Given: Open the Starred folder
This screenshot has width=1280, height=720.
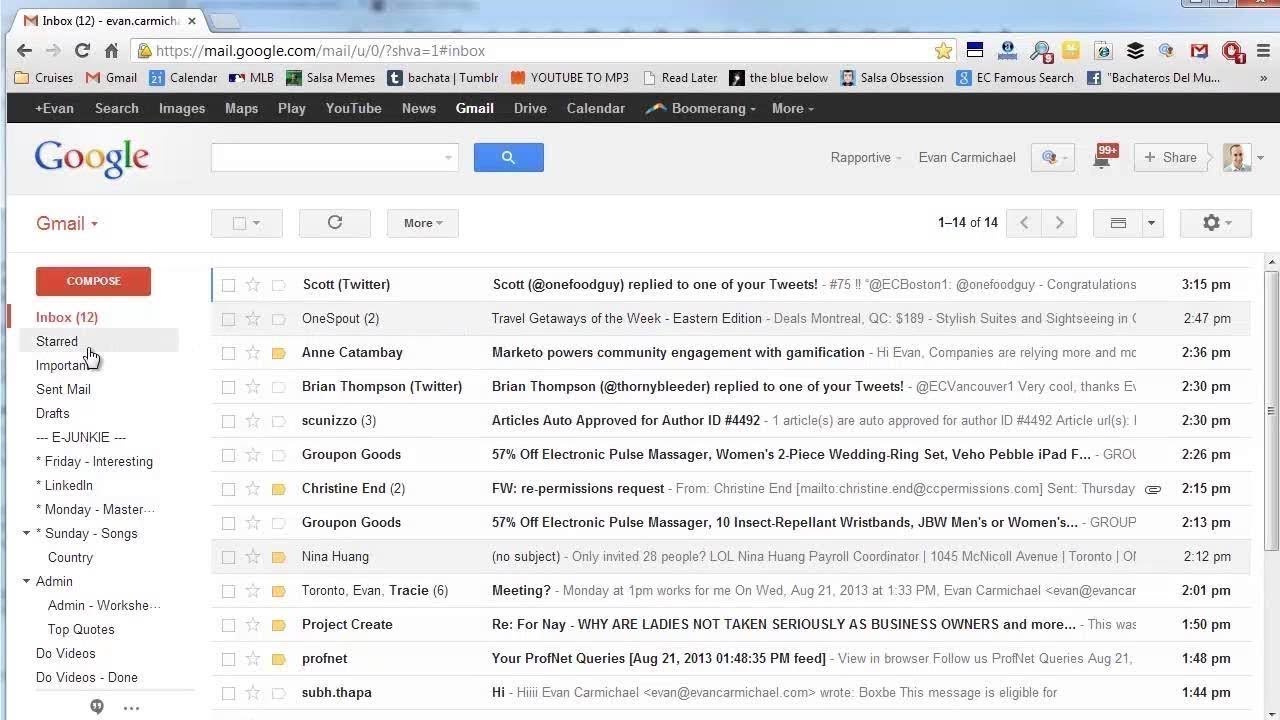Looking at the screenshot, I should 57,341.
